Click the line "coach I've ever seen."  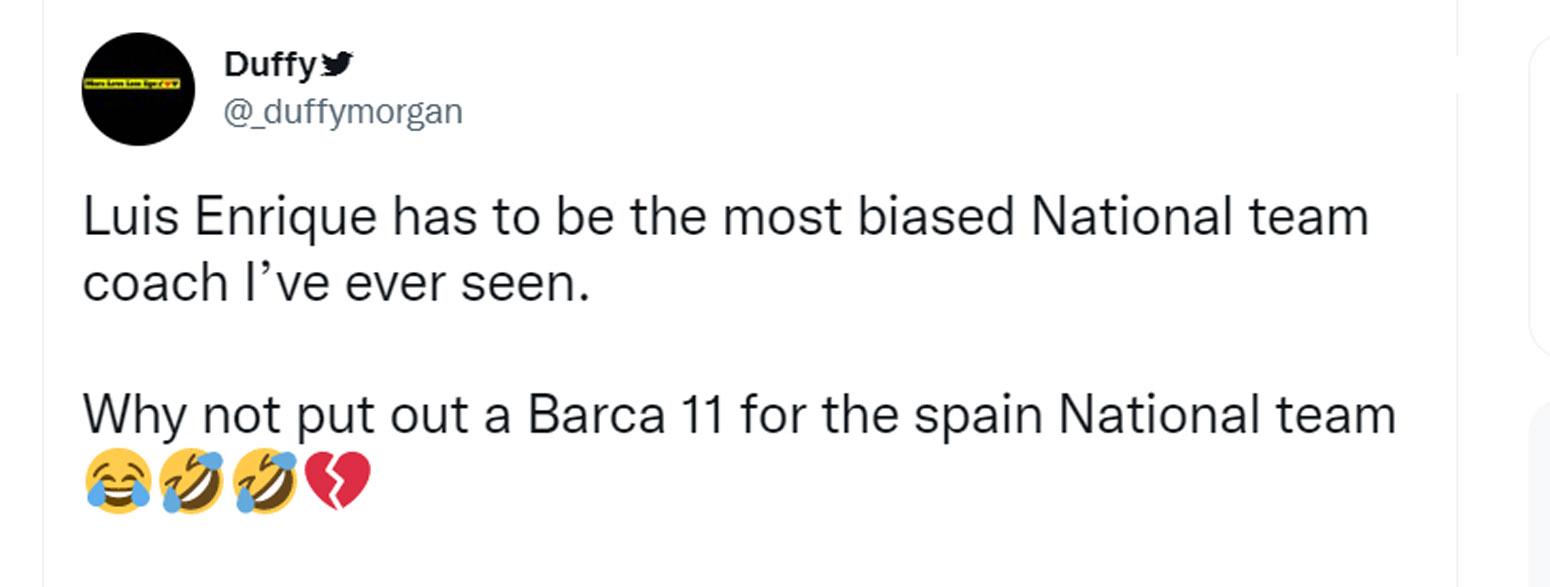pos(331,284)
